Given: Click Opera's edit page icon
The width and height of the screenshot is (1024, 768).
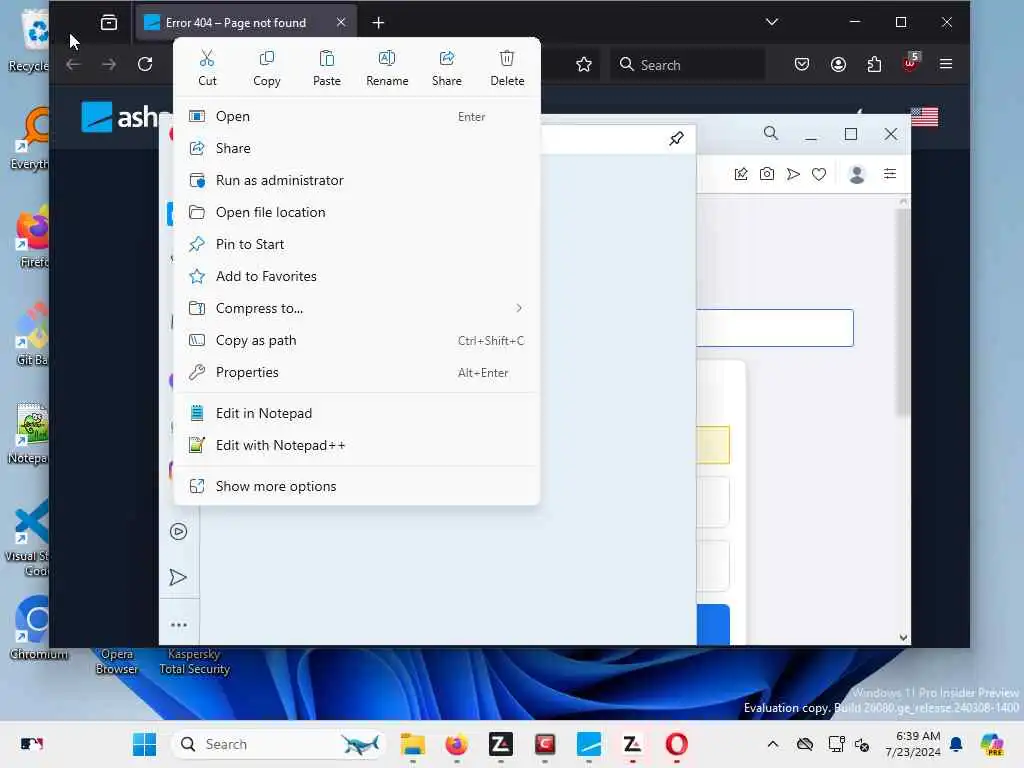Looking at the screenshot, I should coord(741,174).
